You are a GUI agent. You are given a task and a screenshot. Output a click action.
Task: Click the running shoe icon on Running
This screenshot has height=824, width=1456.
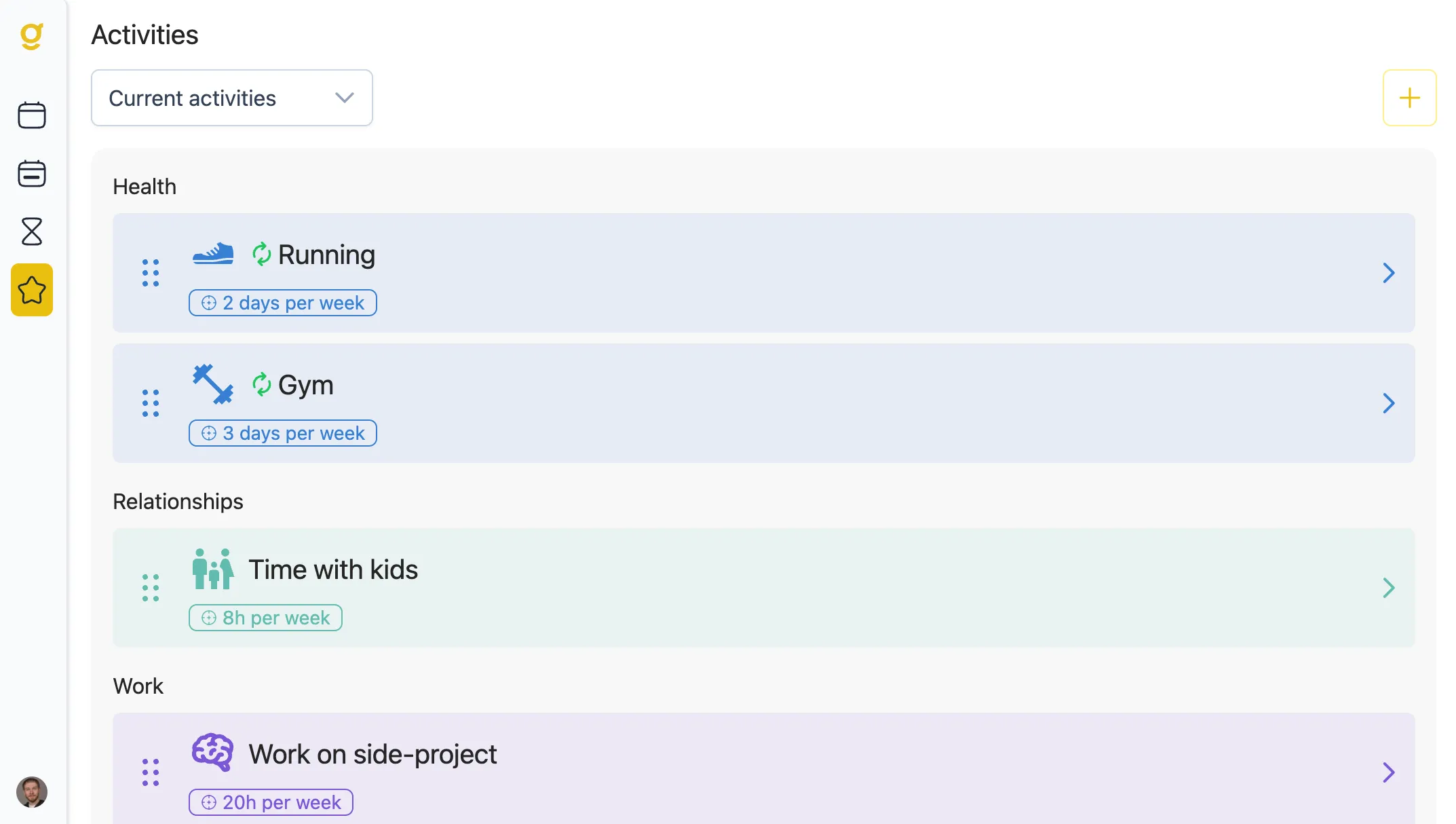(x=212, y=254)
